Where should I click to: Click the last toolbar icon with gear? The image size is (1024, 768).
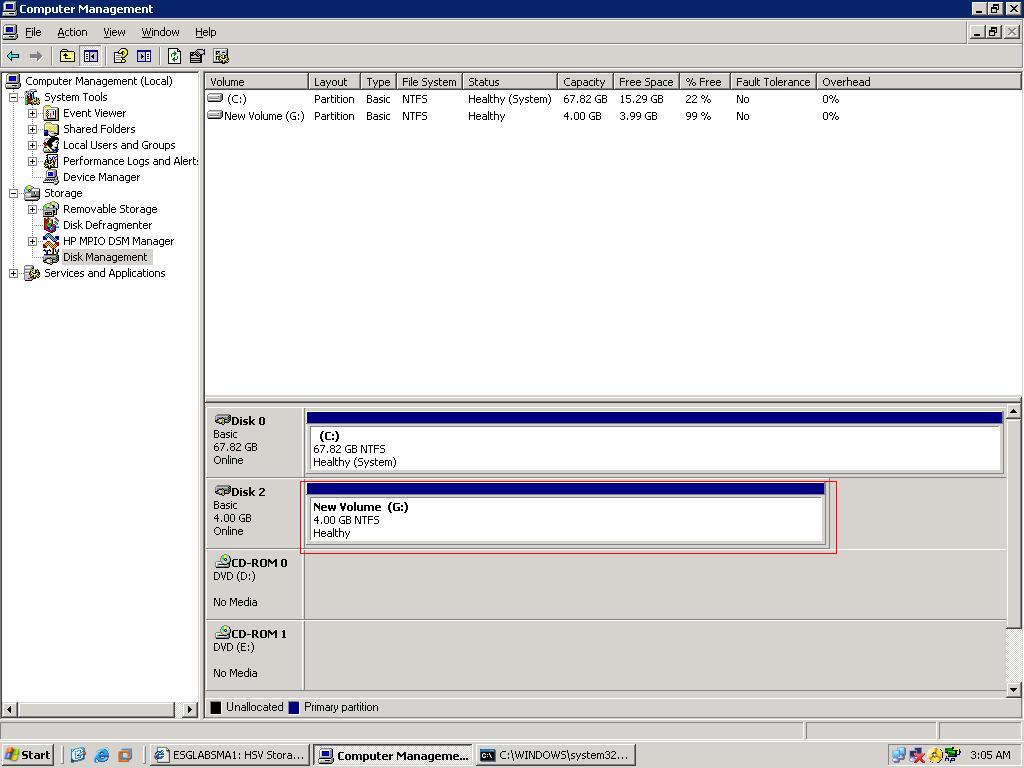tap(221, 56)
